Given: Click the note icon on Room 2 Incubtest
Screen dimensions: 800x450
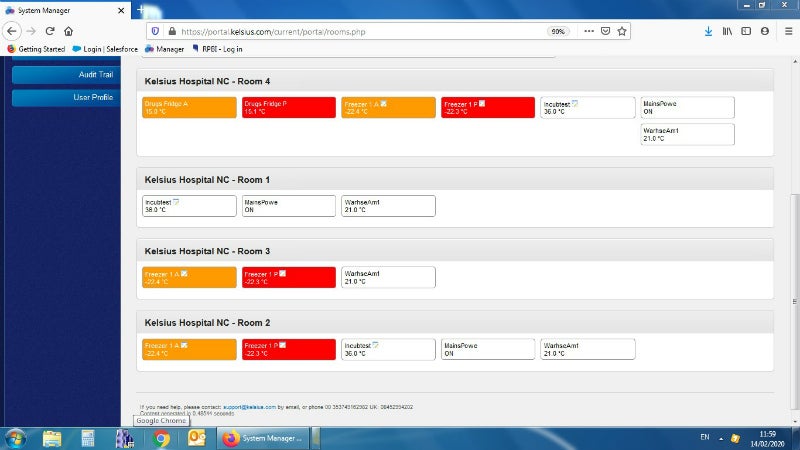Looking at the screenshot, I should click(375, 344).
